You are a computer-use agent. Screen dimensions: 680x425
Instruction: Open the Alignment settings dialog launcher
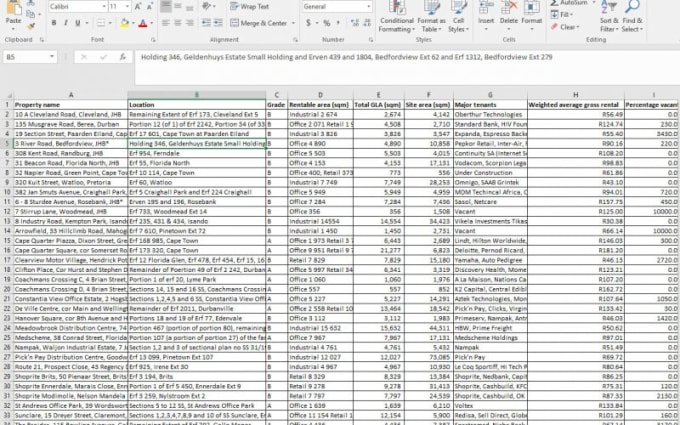coord(295,40)
